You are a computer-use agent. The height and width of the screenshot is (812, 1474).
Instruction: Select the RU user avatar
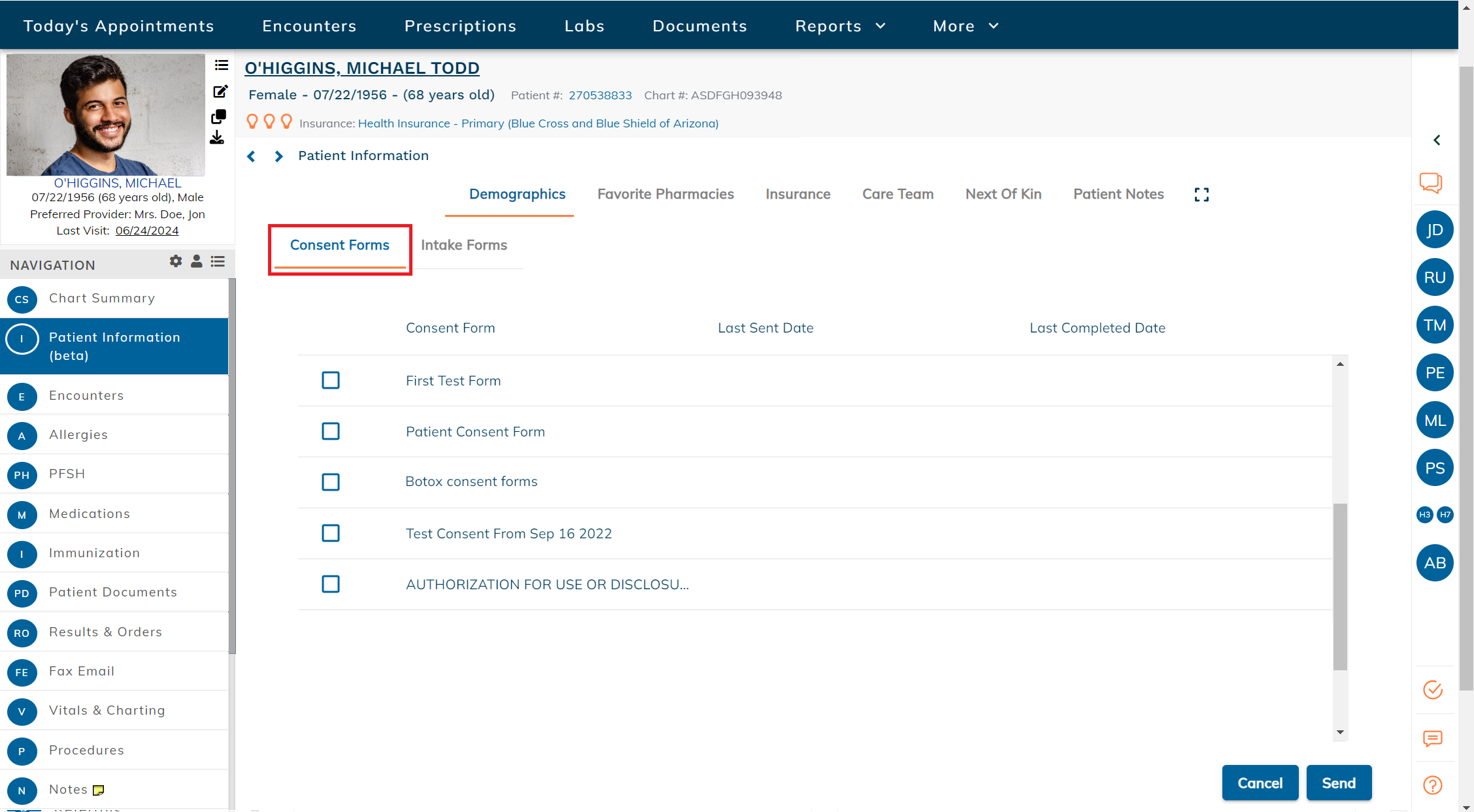point(1435,278)
